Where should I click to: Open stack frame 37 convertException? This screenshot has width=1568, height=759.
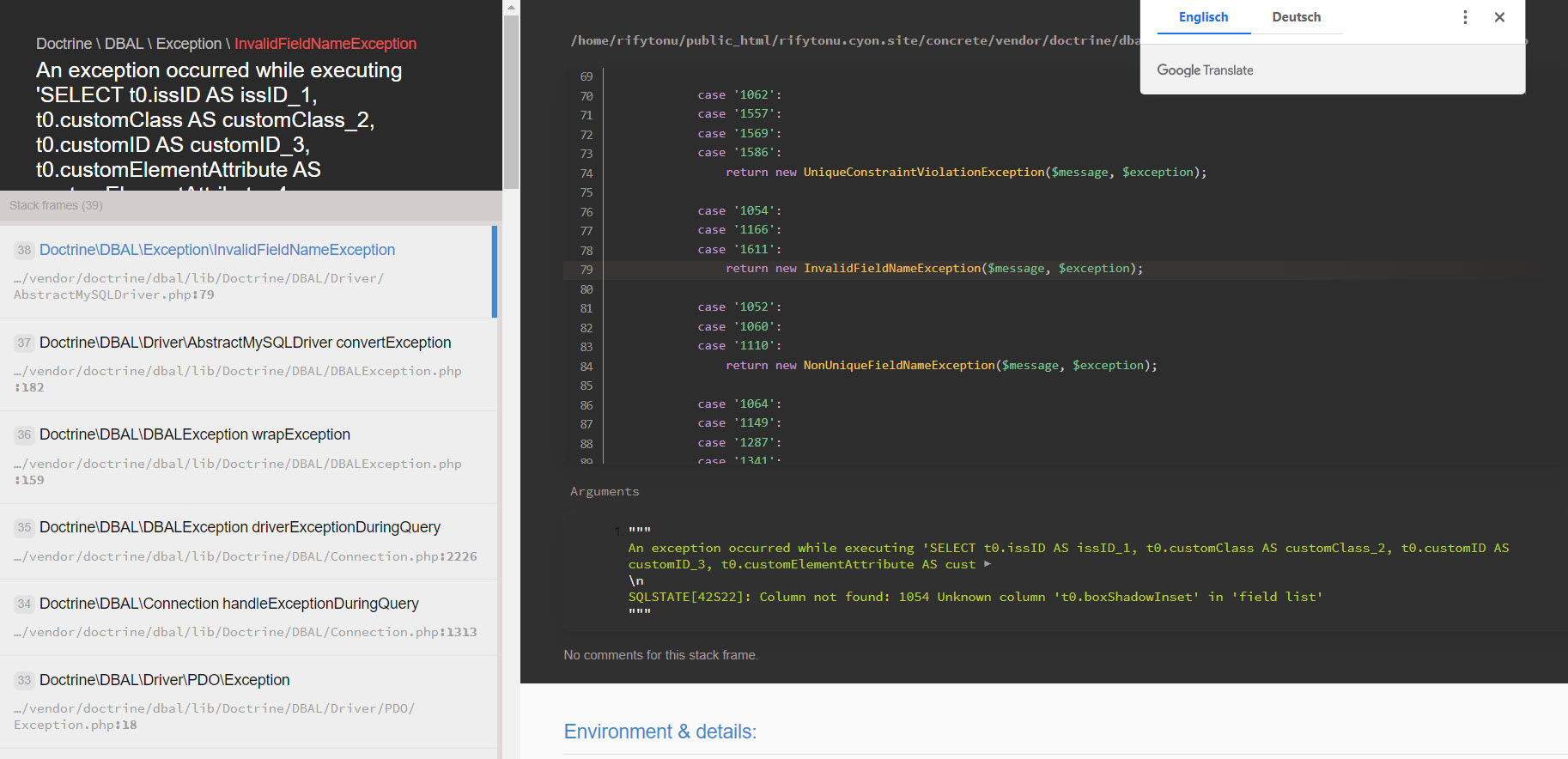(x=245, y=343)
